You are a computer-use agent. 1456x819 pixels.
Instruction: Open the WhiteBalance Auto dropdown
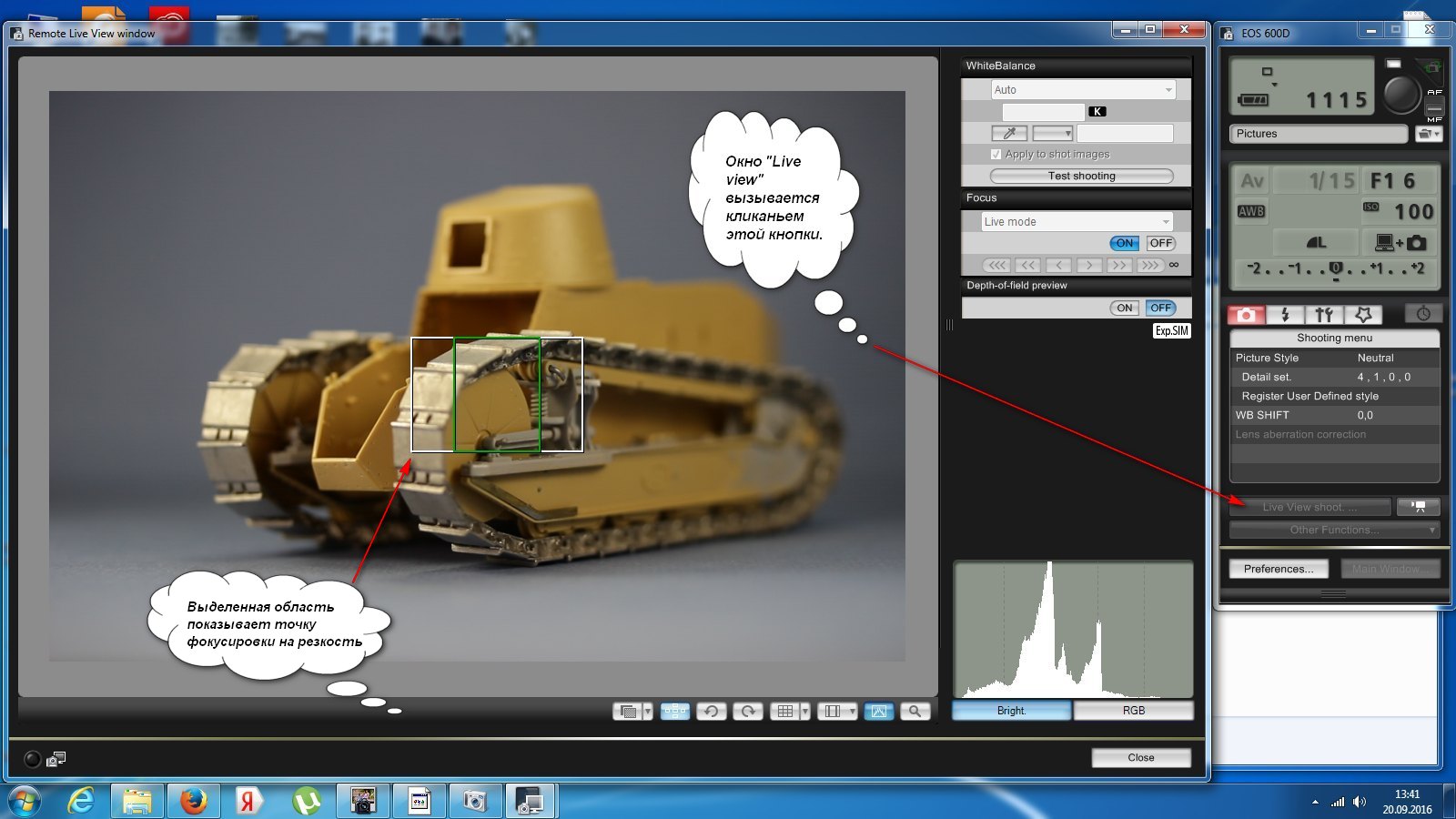tap(1083, 90)
